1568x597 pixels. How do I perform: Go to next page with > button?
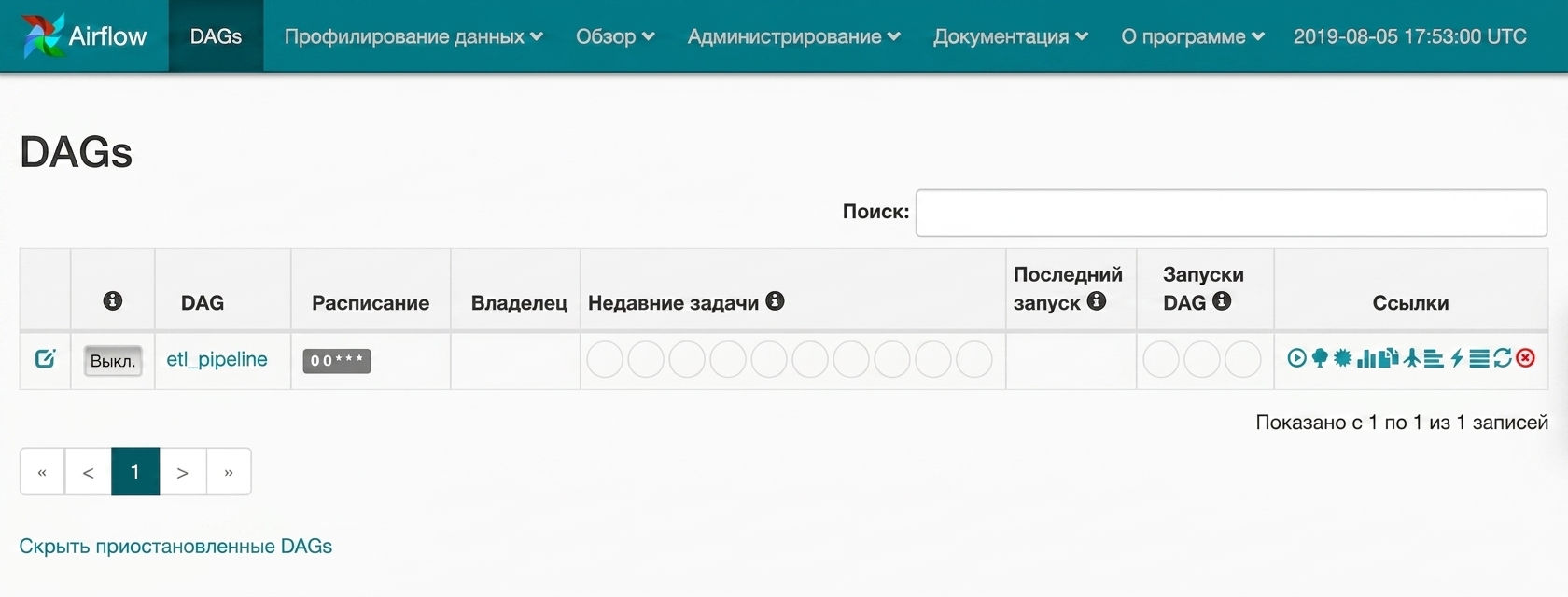183,471
